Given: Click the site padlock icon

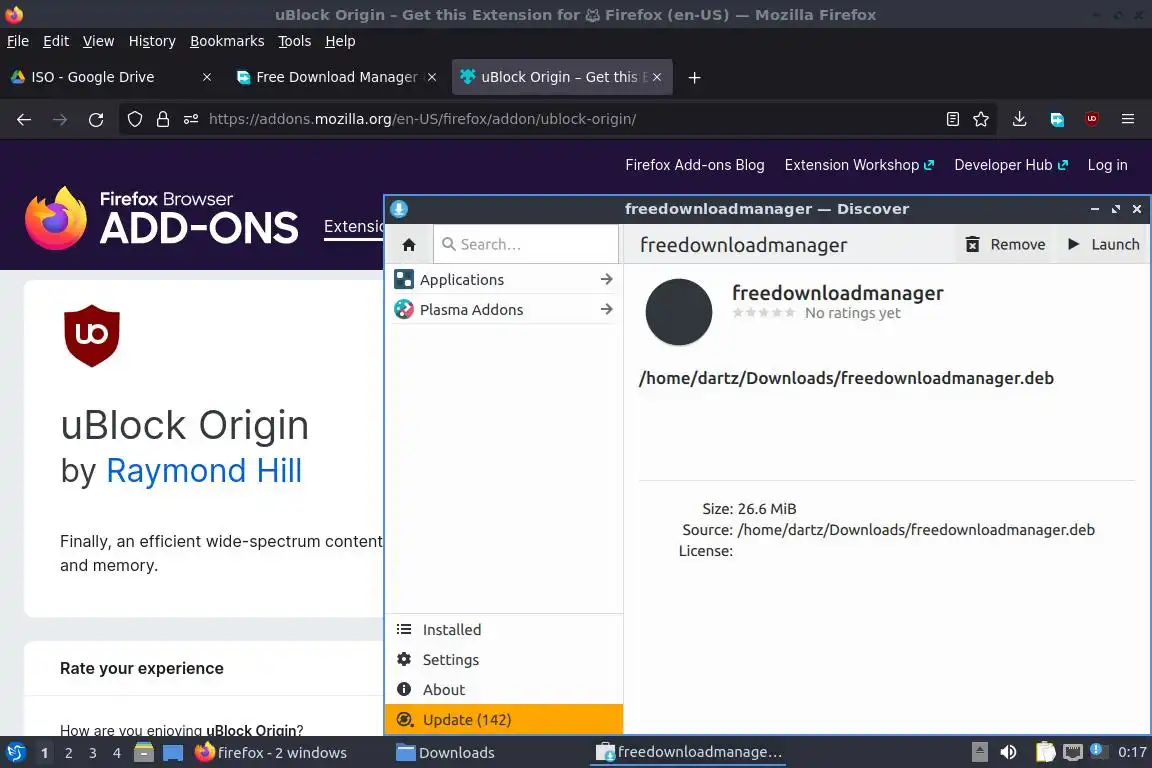Looking at the screenshot, I should coord(163,119).
